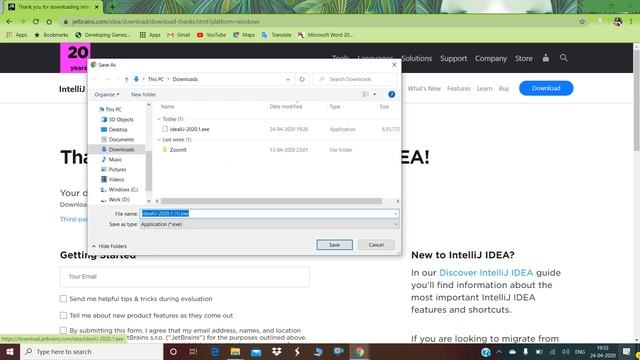640x360 pixels.
Task: Open the 'Save as type' dropdown
Action: (395, 224)
